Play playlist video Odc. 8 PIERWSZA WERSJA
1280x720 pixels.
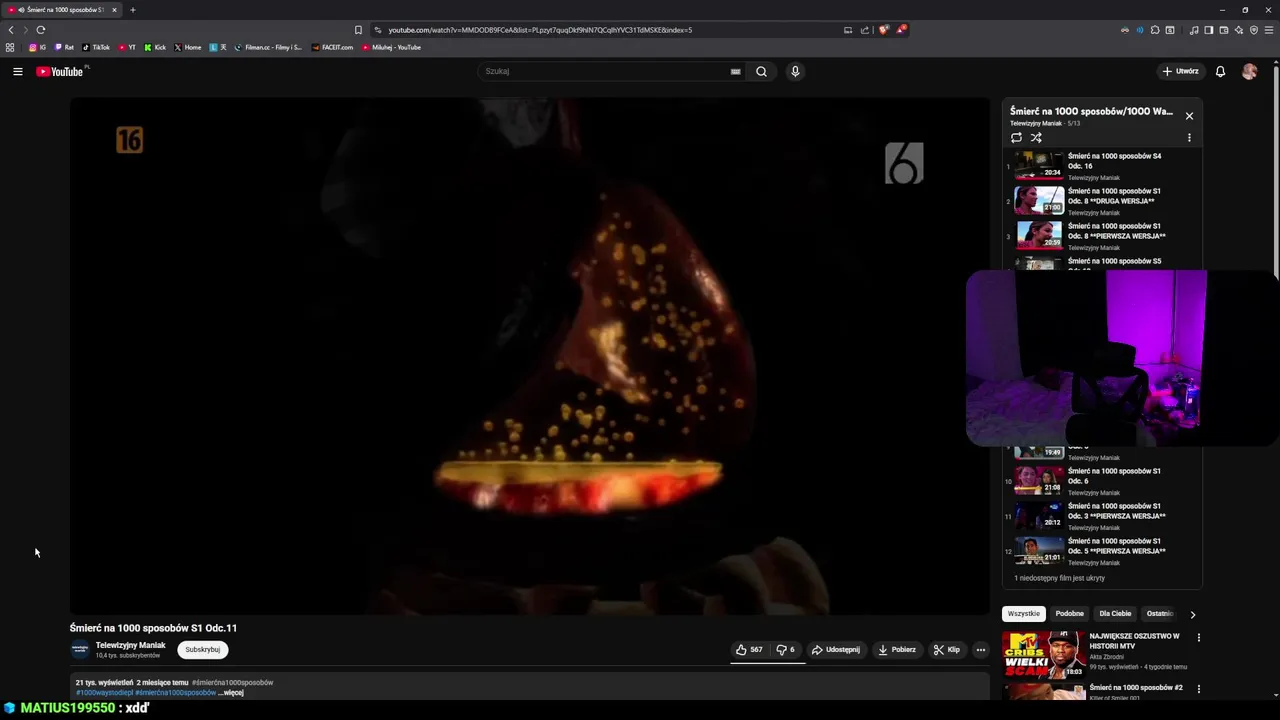(x=1102, y=236)
